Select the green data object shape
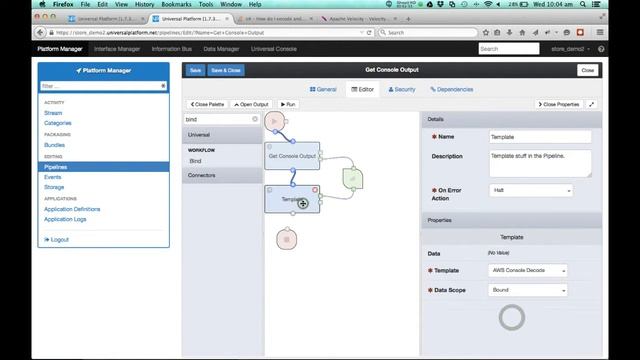Screen dimensions: 640x360 point(353,178)
